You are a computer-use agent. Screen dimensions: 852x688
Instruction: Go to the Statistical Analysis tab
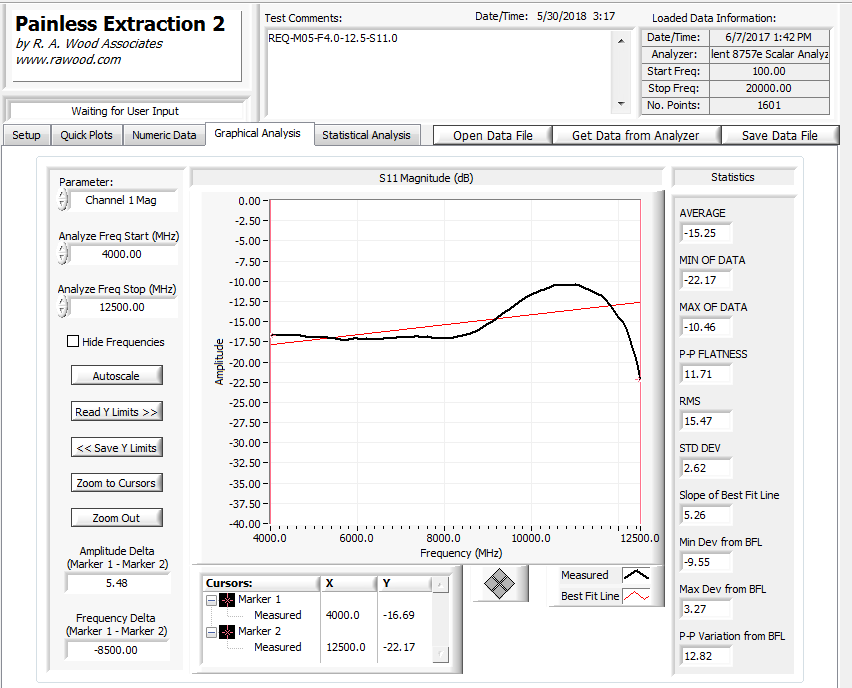pos(366,135)
